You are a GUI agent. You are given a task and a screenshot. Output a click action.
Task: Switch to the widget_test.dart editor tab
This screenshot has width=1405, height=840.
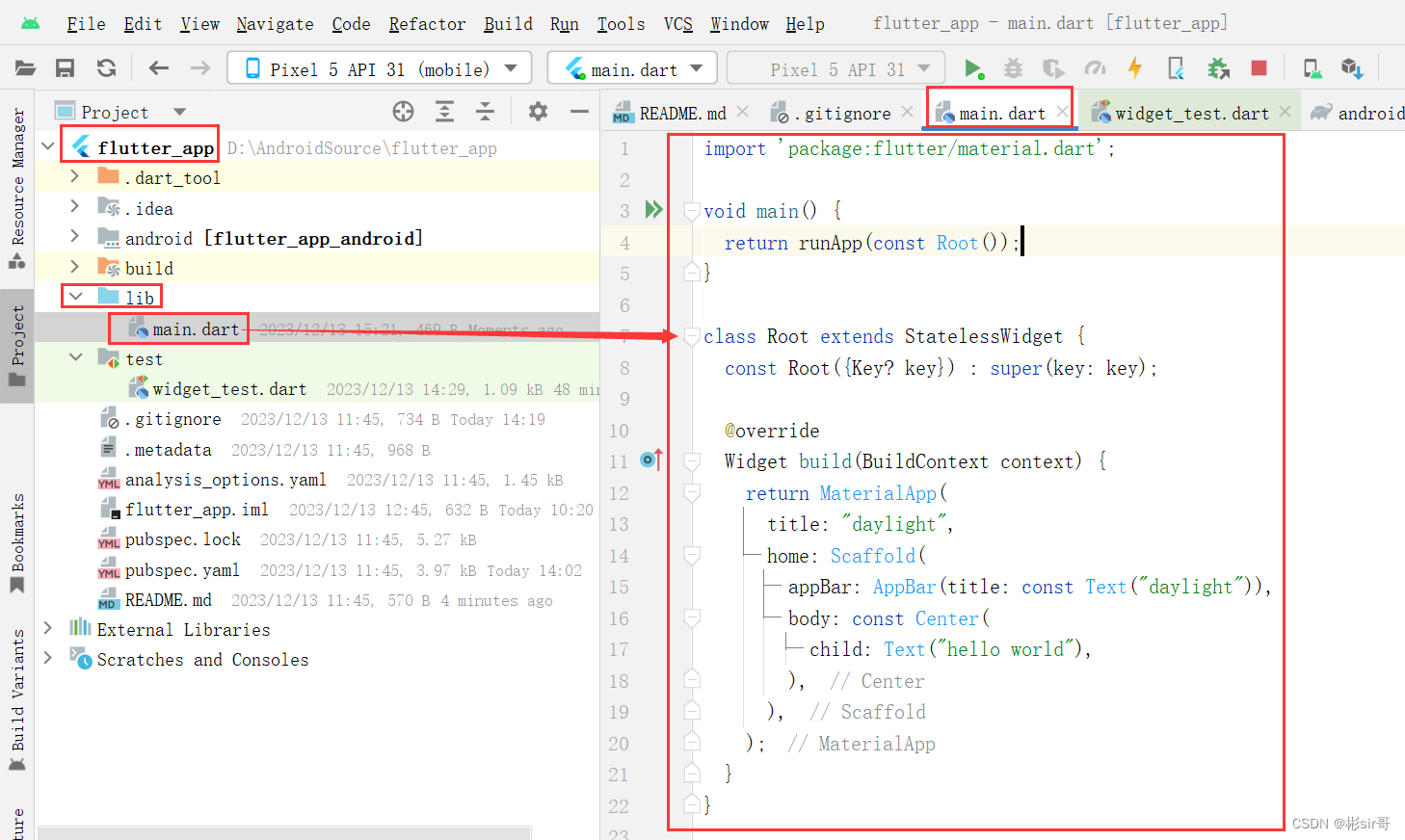(1191, 113)
